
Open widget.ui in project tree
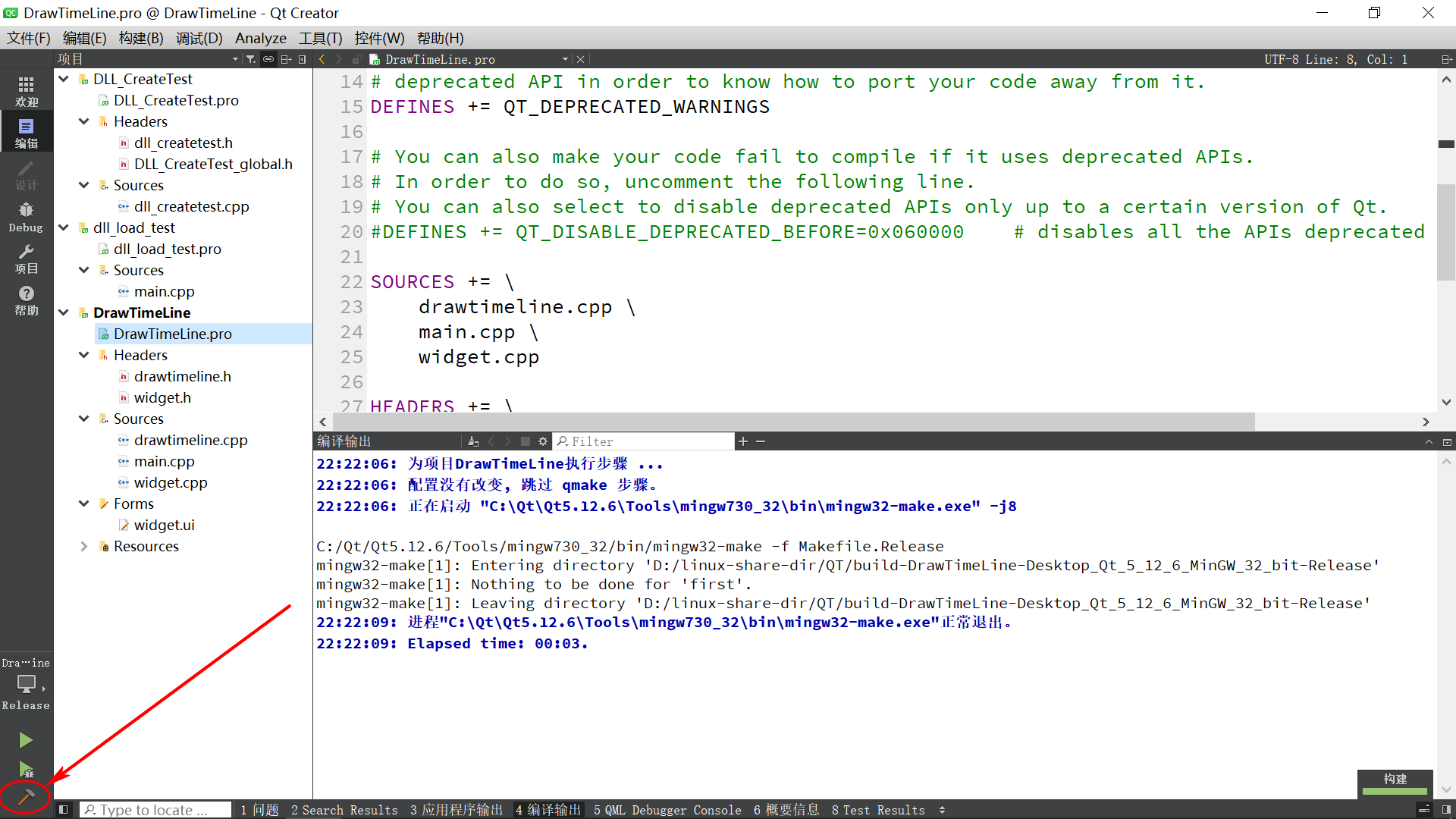coord(164,525)
